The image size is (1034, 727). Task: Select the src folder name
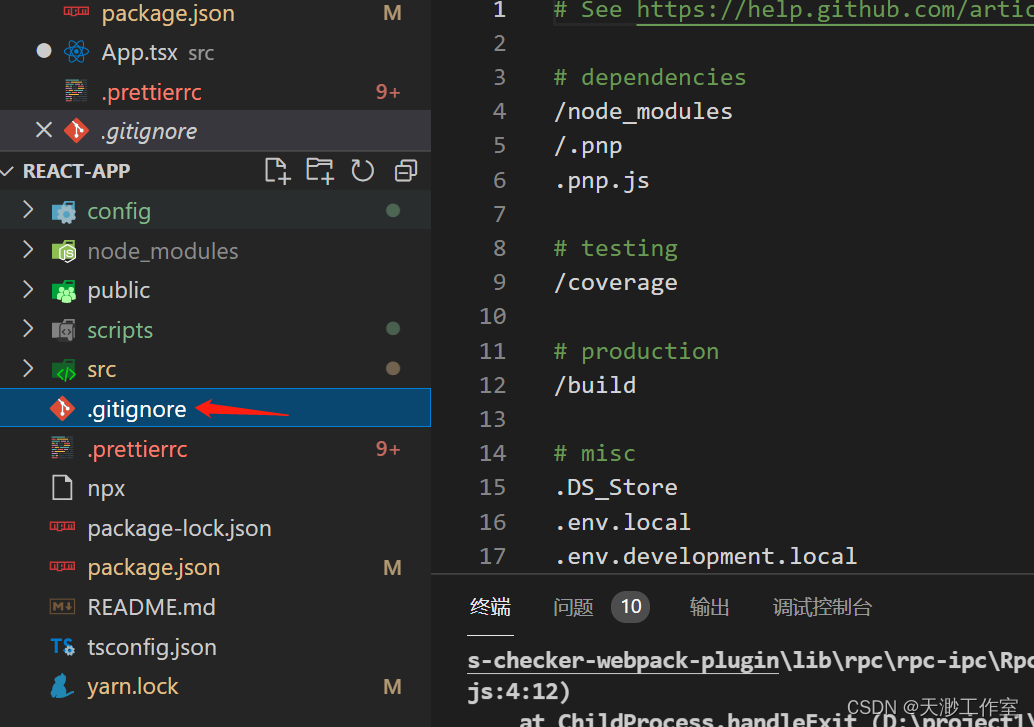point(102,370)
